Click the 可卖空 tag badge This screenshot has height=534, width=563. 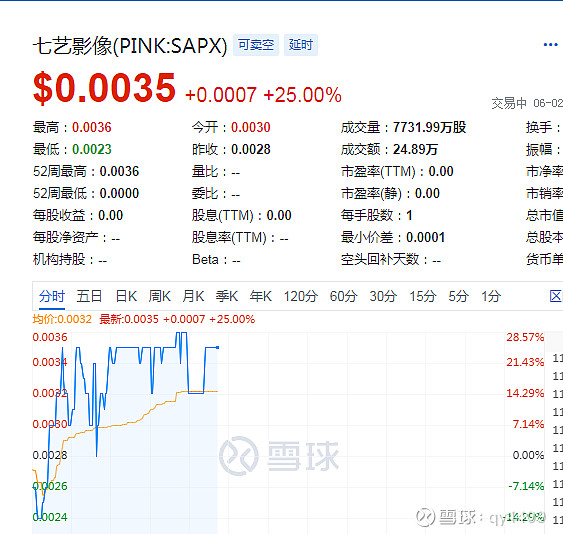(x=256, y=45)
